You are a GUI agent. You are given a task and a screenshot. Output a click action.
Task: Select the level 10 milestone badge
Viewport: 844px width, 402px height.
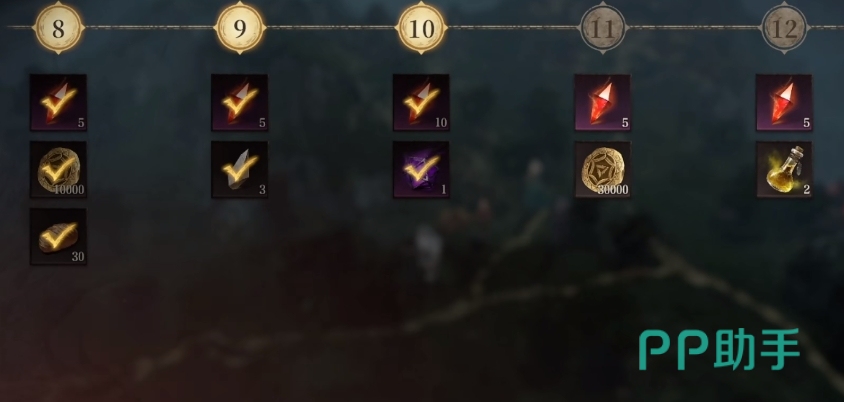click(421, 28)
